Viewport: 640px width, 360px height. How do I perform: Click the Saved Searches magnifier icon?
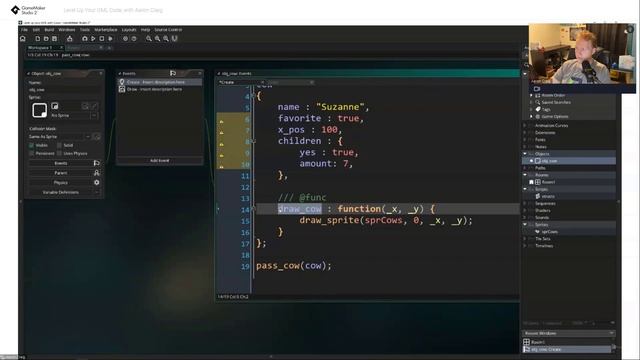coord(538,102)
